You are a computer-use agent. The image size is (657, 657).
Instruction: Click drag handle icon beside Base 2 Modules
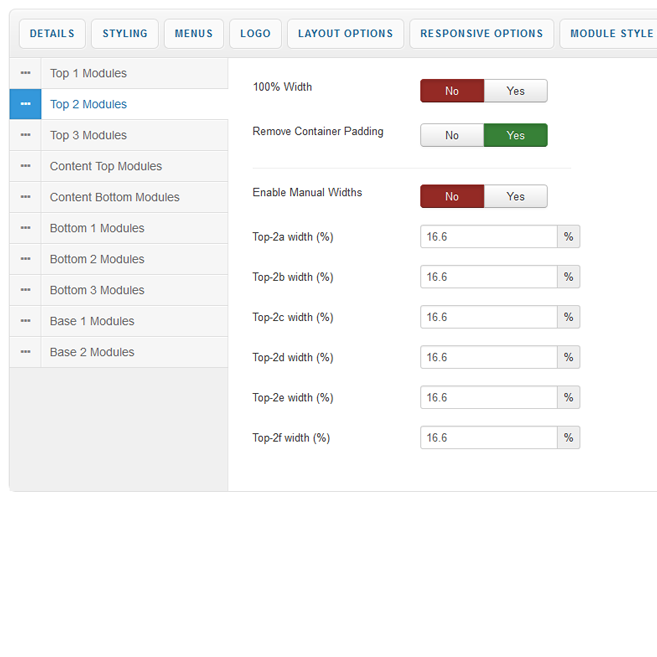tap(25, 353)
